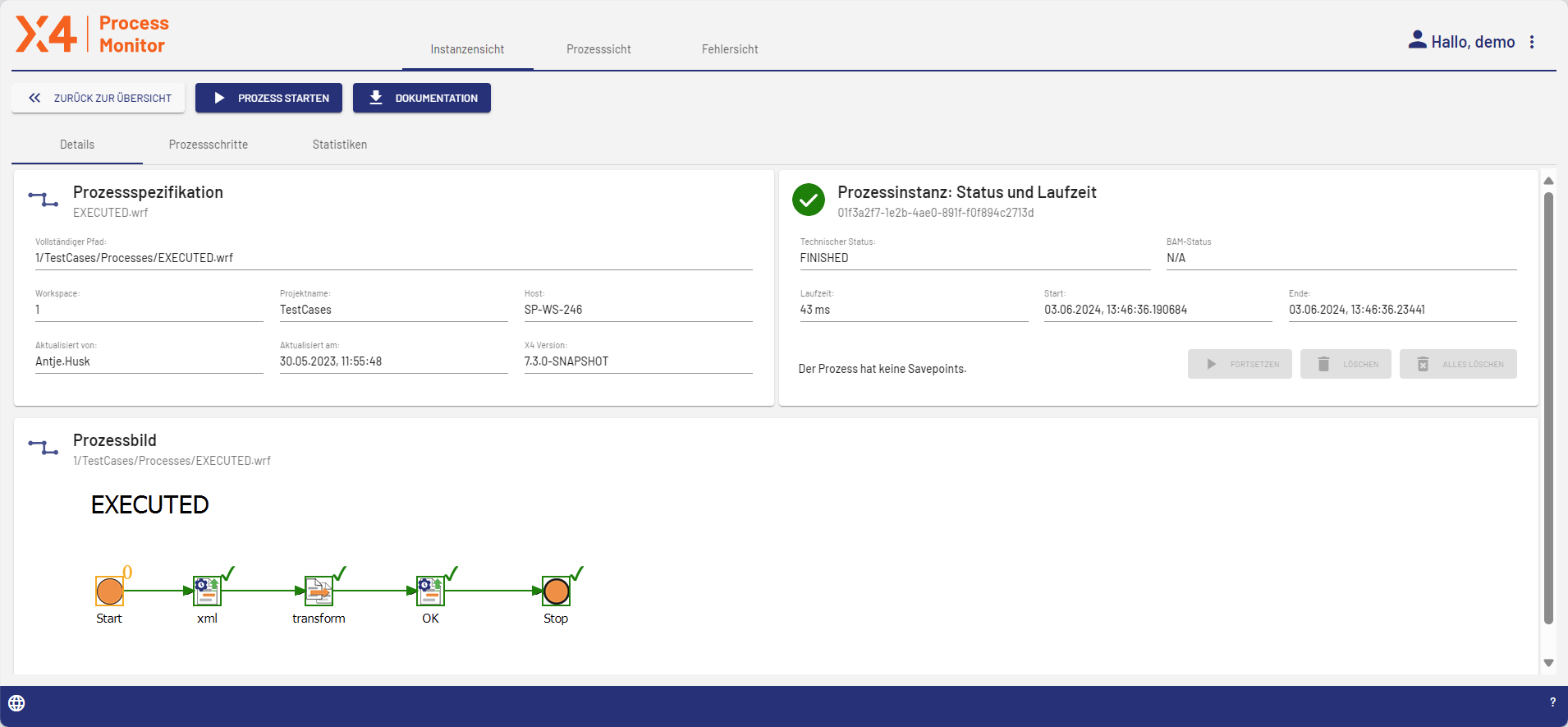The image size is (1568, 727).
Task: Click Zurück zur Übersicht button
Action: click(99, 98)
